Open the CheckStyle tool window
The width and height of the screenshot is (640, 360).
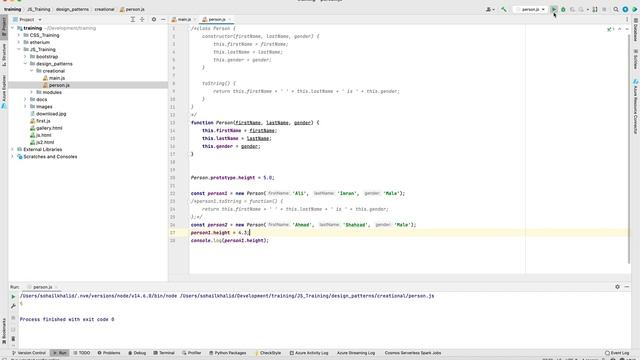coord(268,353)
